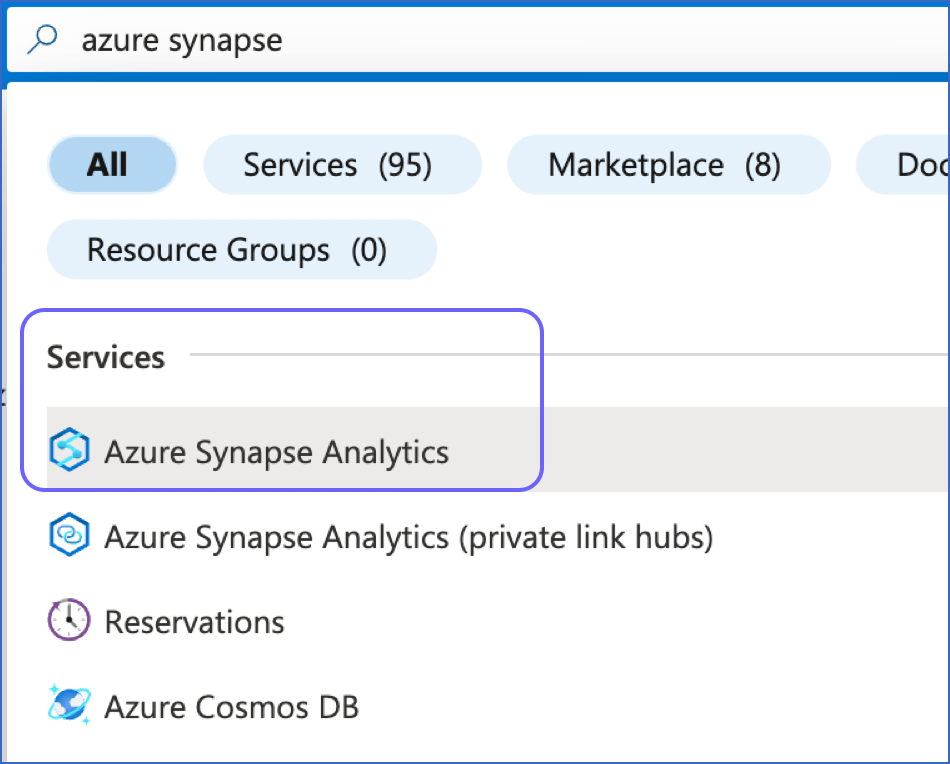Click the private link hubs service icon
Screen dimensions: 950x764
(69, 537)
